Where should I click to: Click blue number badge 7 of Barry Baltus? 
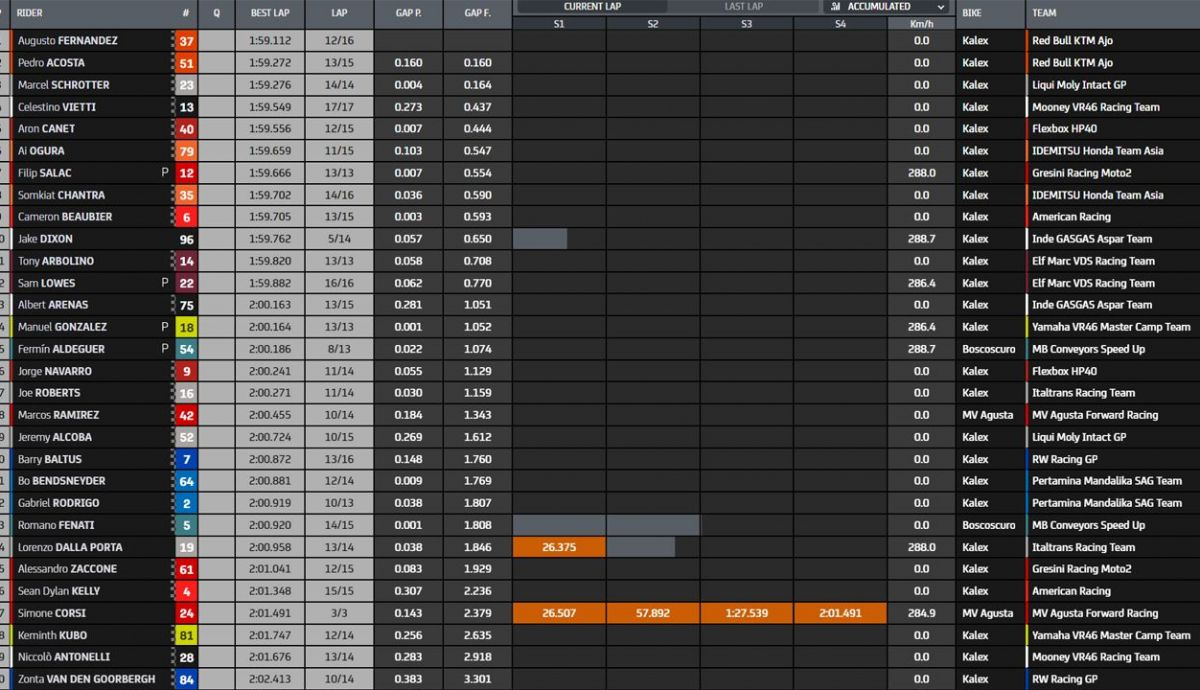(186, 459)
